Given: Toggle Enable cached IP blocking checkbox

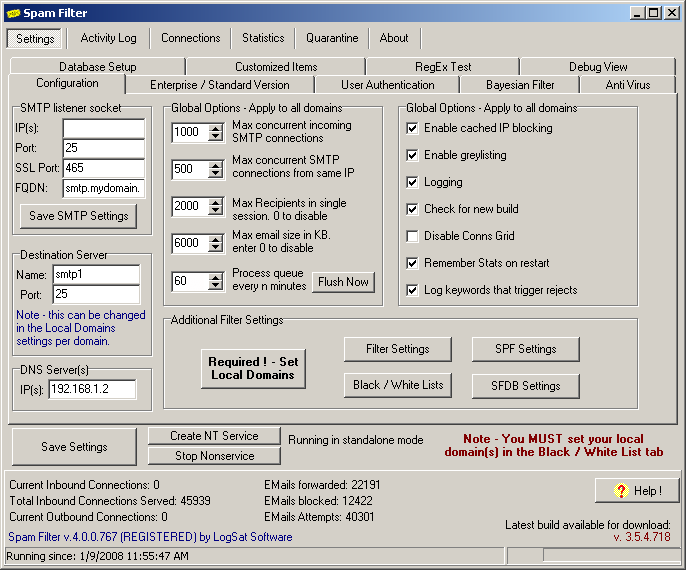Looking at the screenshot, I should pos(413,128).
